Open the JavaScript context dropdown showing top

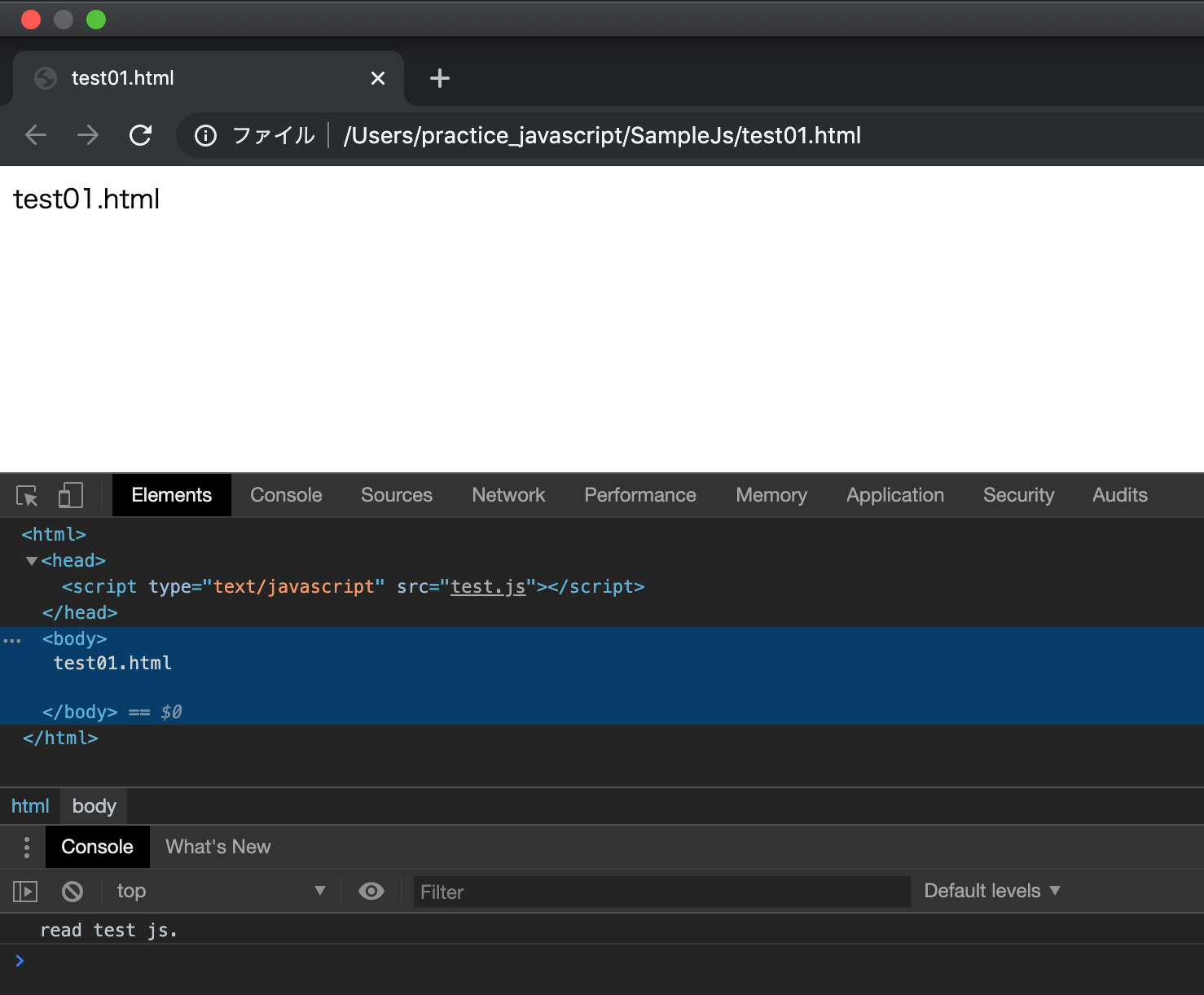point(220,890)
